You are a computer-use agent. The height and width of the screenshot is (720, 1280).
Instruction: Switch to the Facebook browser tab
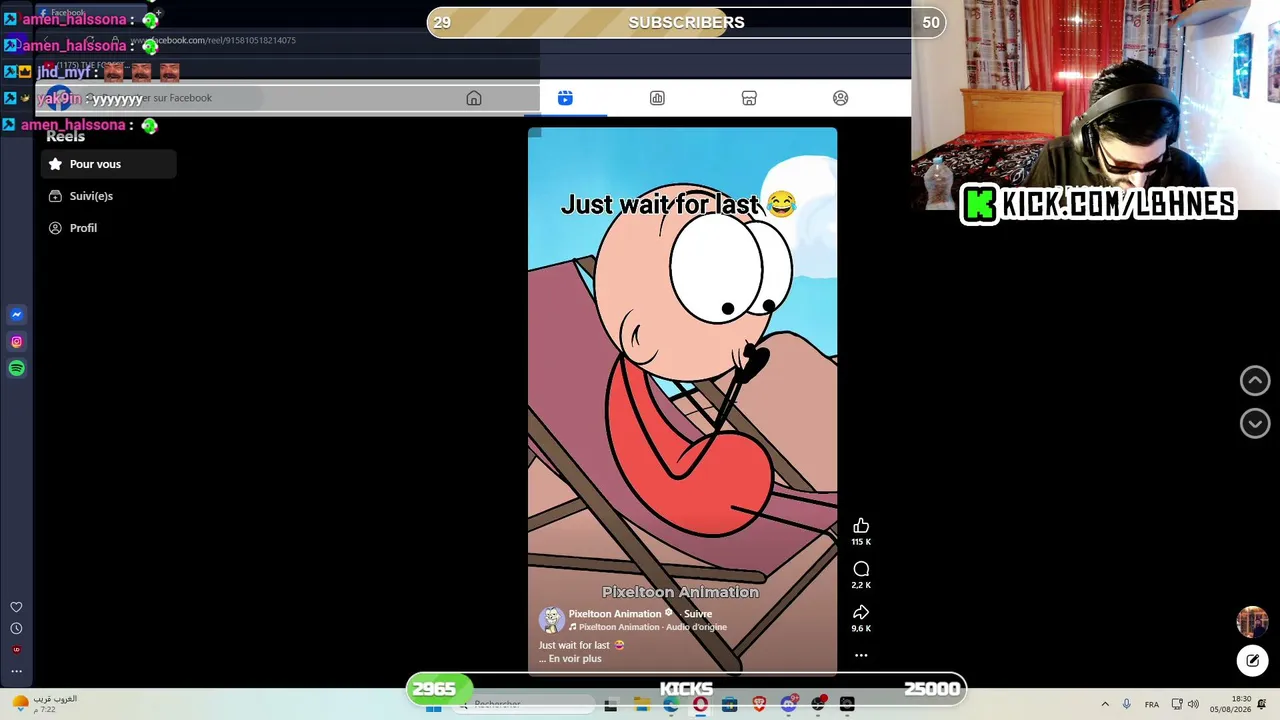click(90, 13)
